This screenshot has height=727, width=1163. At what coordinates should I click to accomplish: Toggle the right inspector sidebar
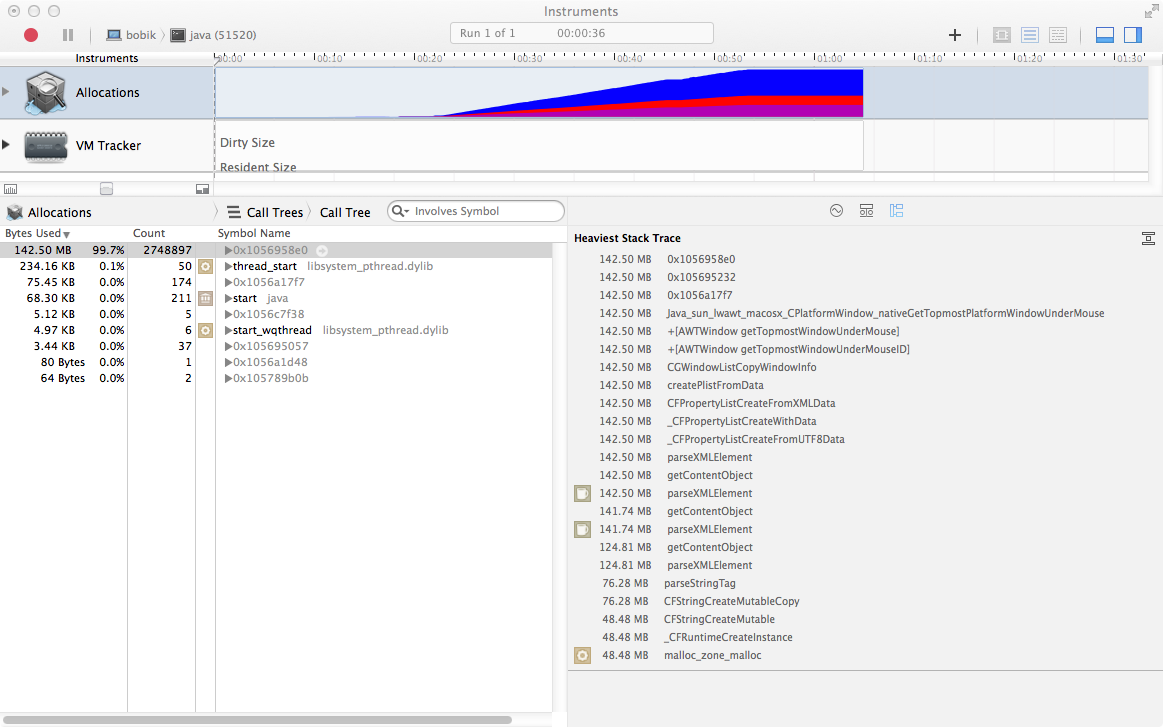click(1132, 35)
